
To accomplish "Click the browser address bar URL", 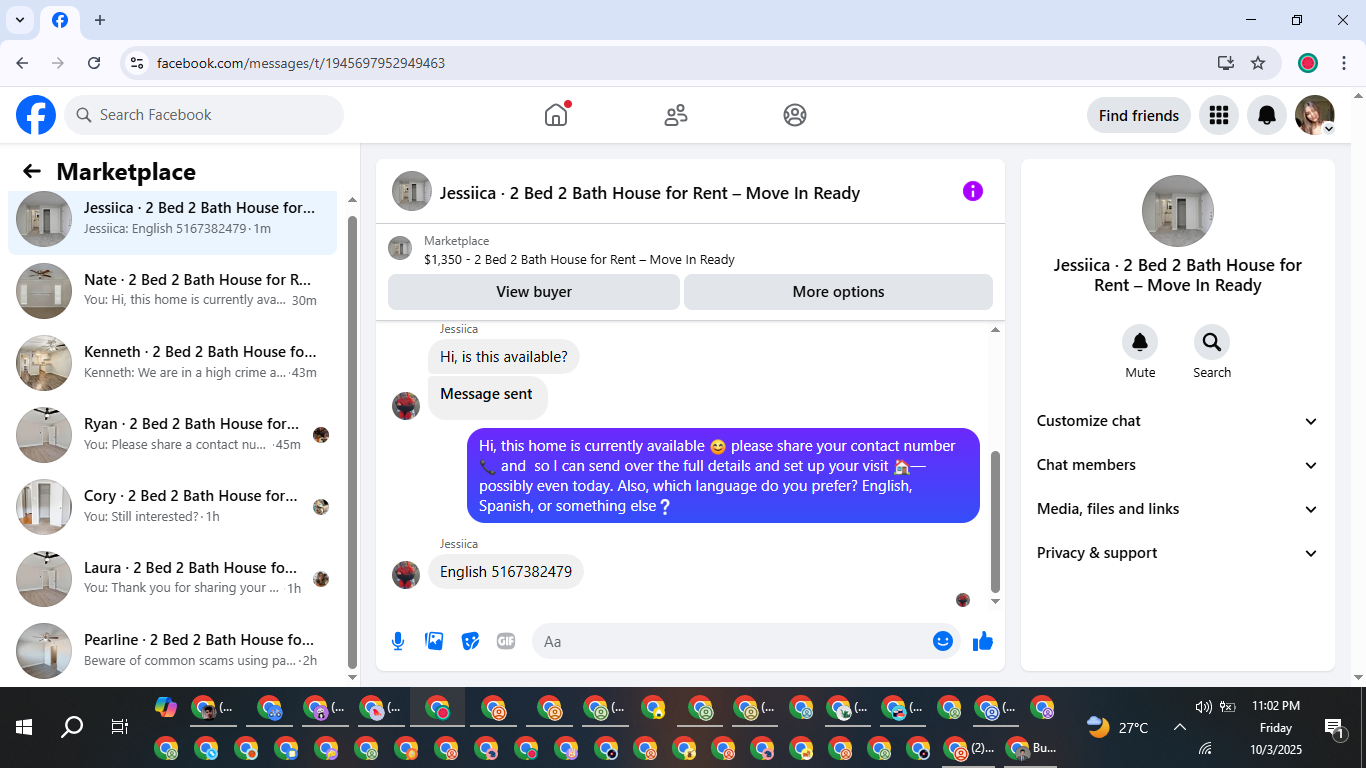I will 301,63.
